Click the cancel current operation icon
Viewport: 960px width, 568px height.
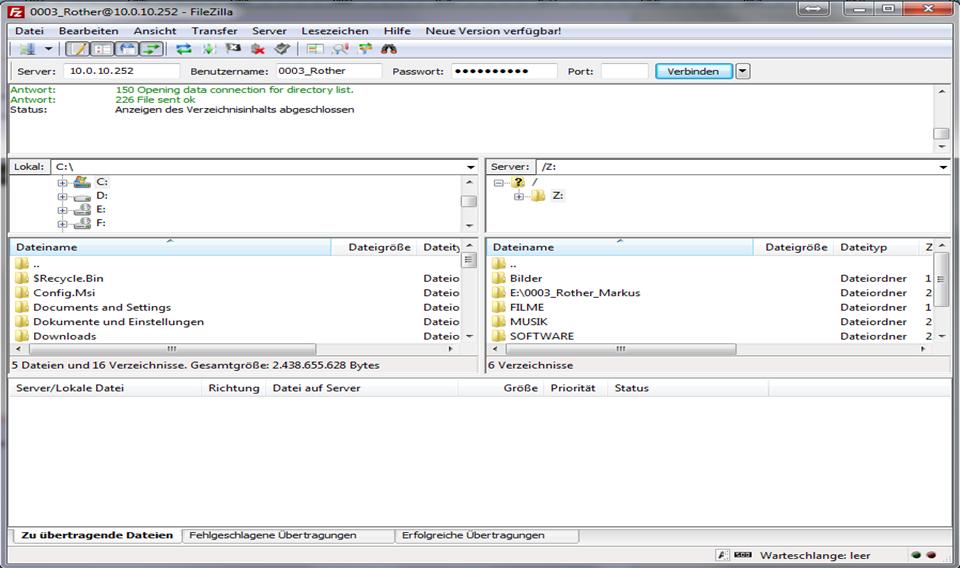233,48
